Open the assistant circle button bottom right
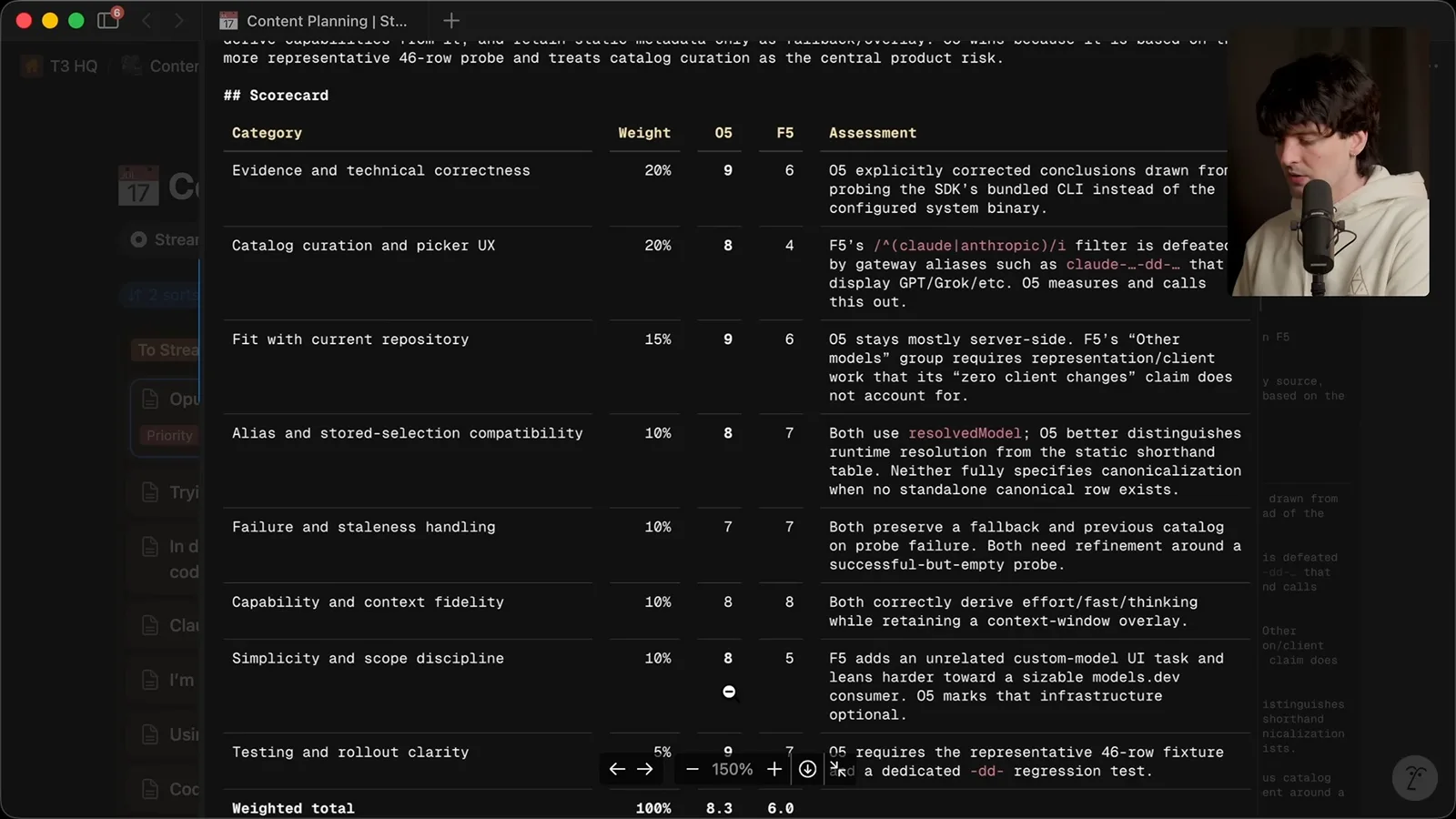 [x=1415, y=777]
